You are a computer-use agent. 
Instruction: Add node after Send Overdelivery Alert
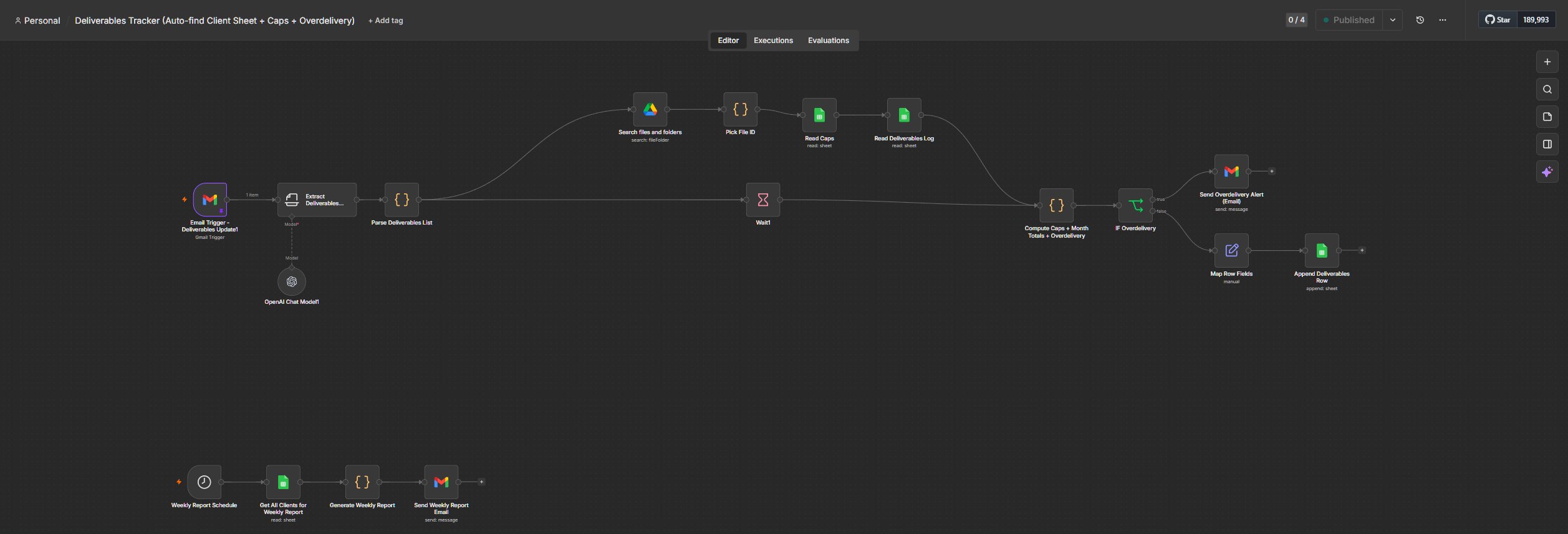(1272, 171)
